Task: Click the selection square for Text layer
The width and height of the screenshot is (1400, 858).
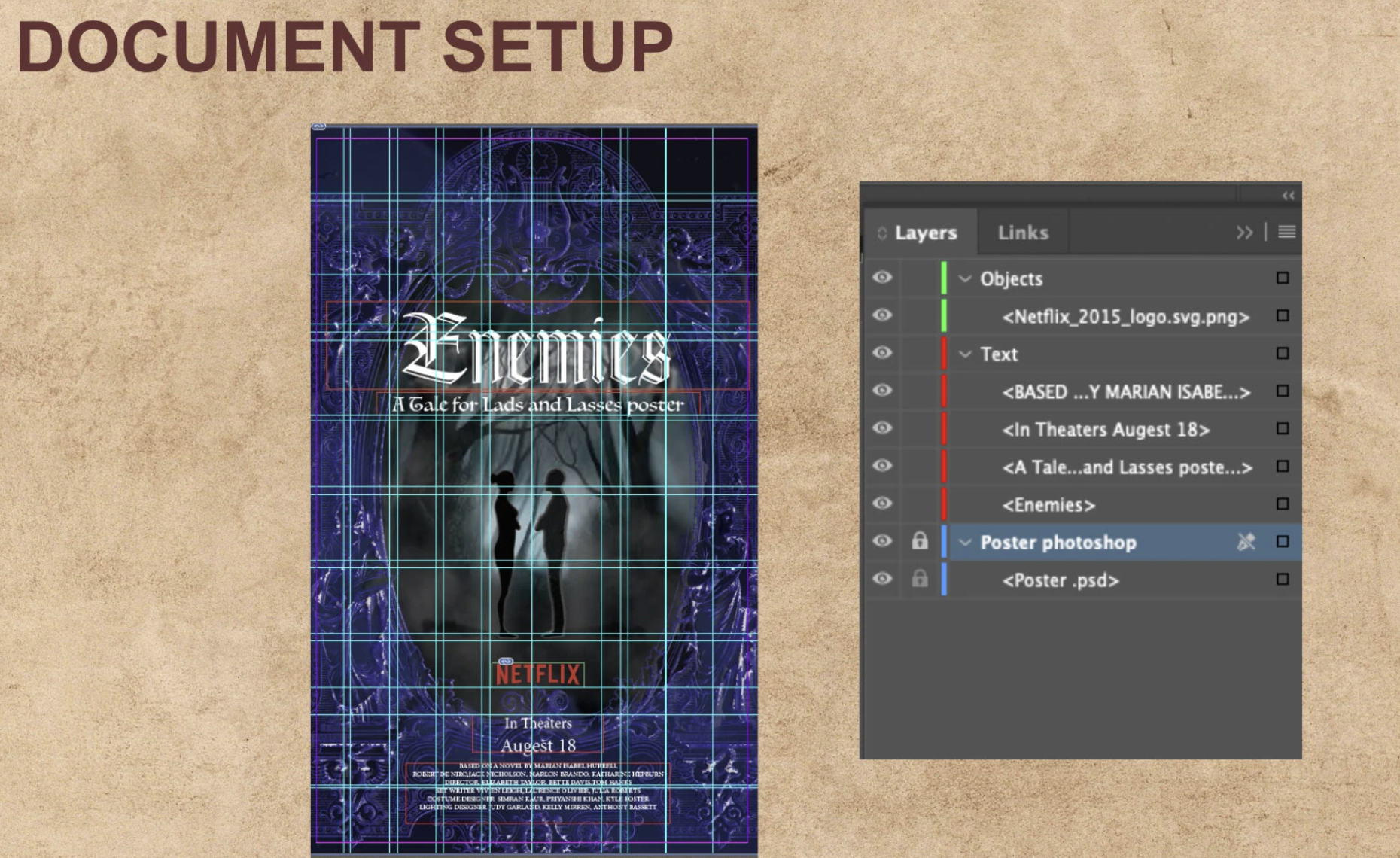Action: pos(1283,353)
